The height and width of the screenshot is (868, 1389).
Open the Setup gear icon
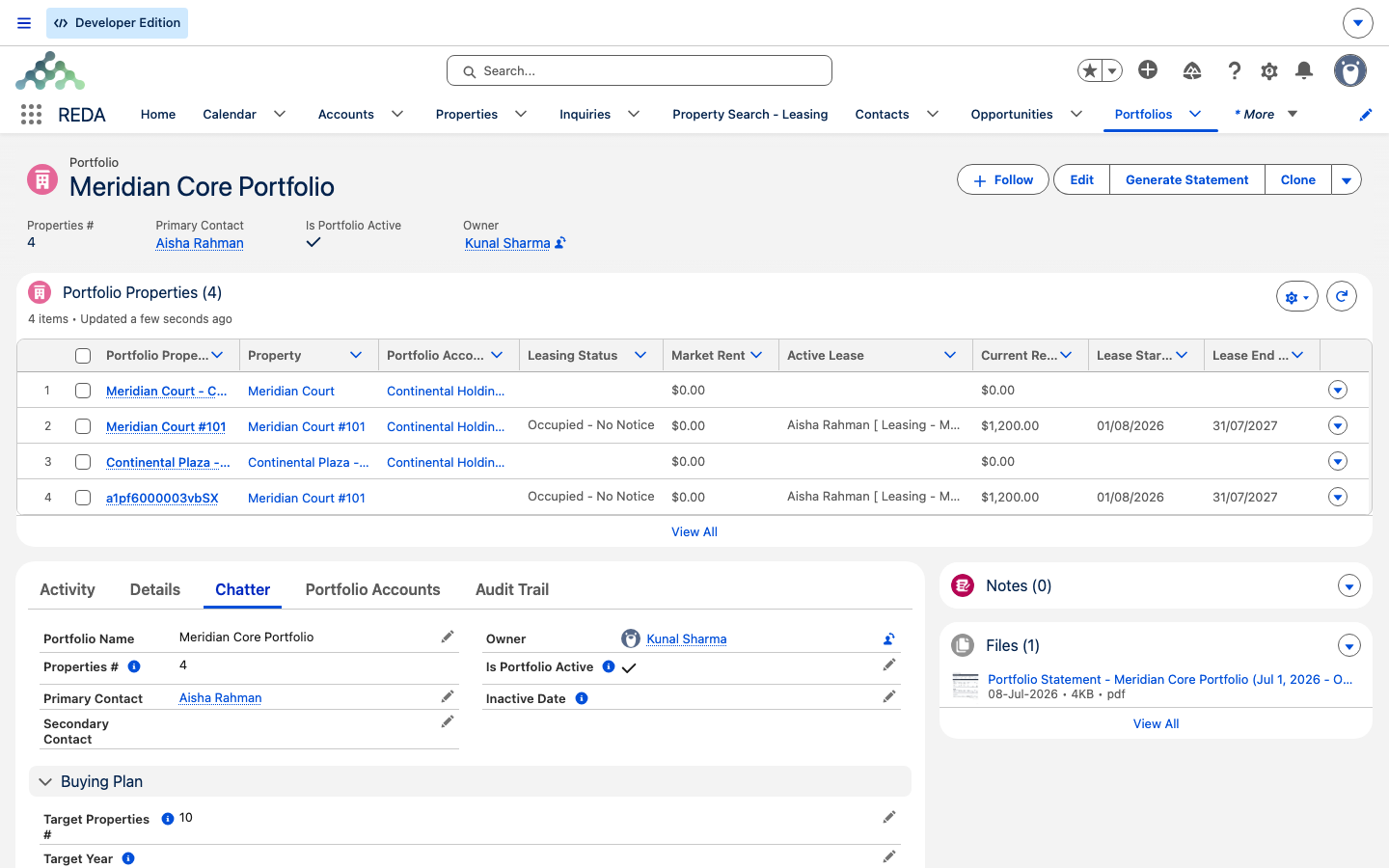coord(1269,70)
